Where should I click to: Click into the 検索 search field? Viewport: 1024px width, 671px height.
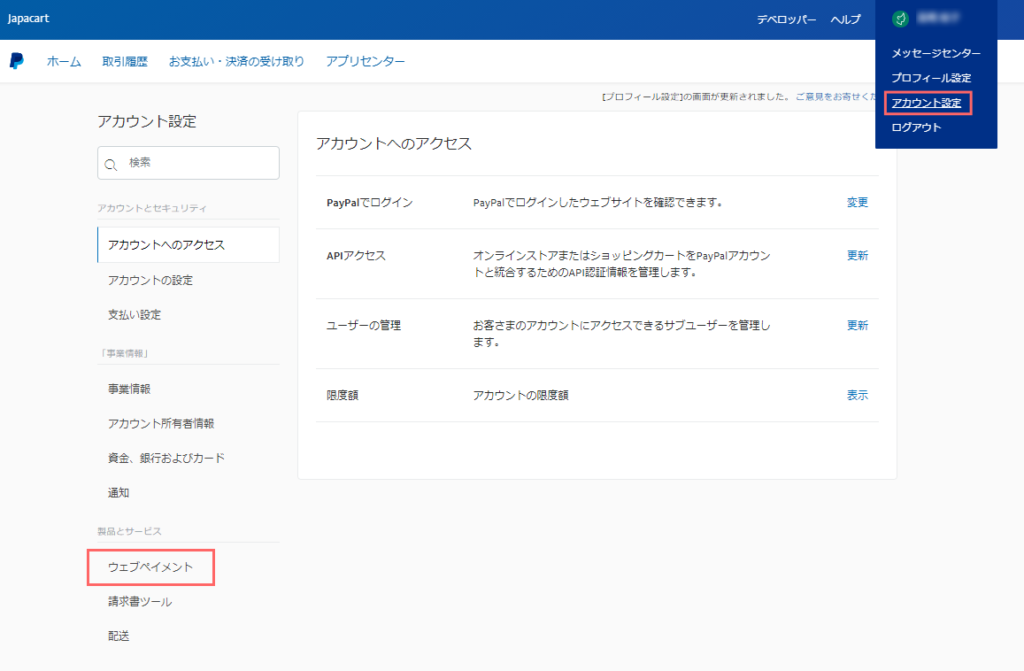[x=188, y=163]
